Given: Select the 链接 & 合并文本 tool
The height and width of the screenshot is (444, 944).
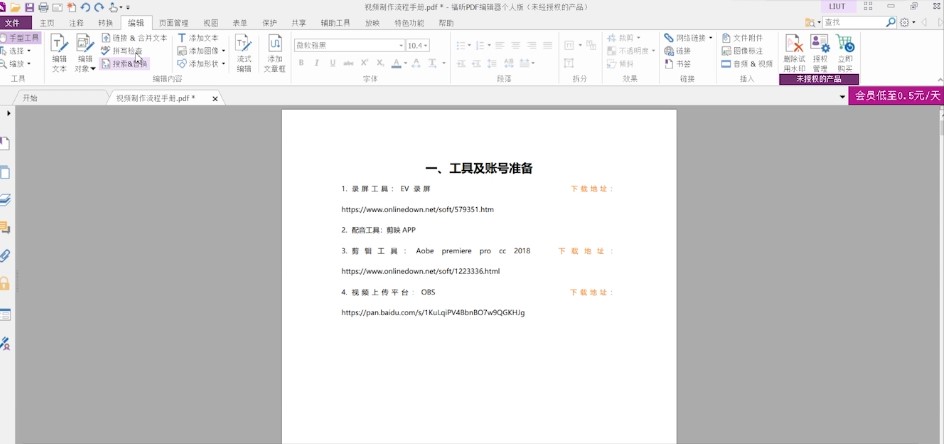Looking at the screenshot, I should (134, 37).
